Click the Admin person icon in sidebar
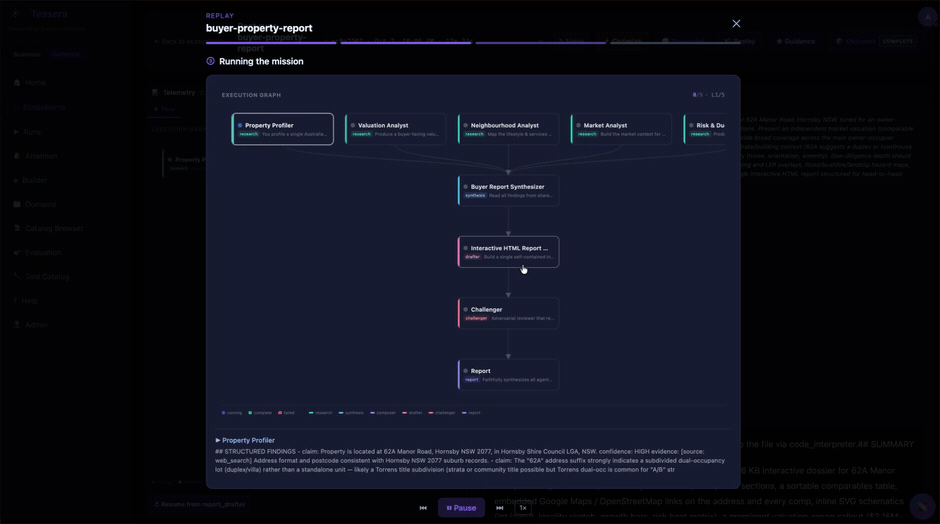This screenshot has width=940, height=524. click(17, 325)
